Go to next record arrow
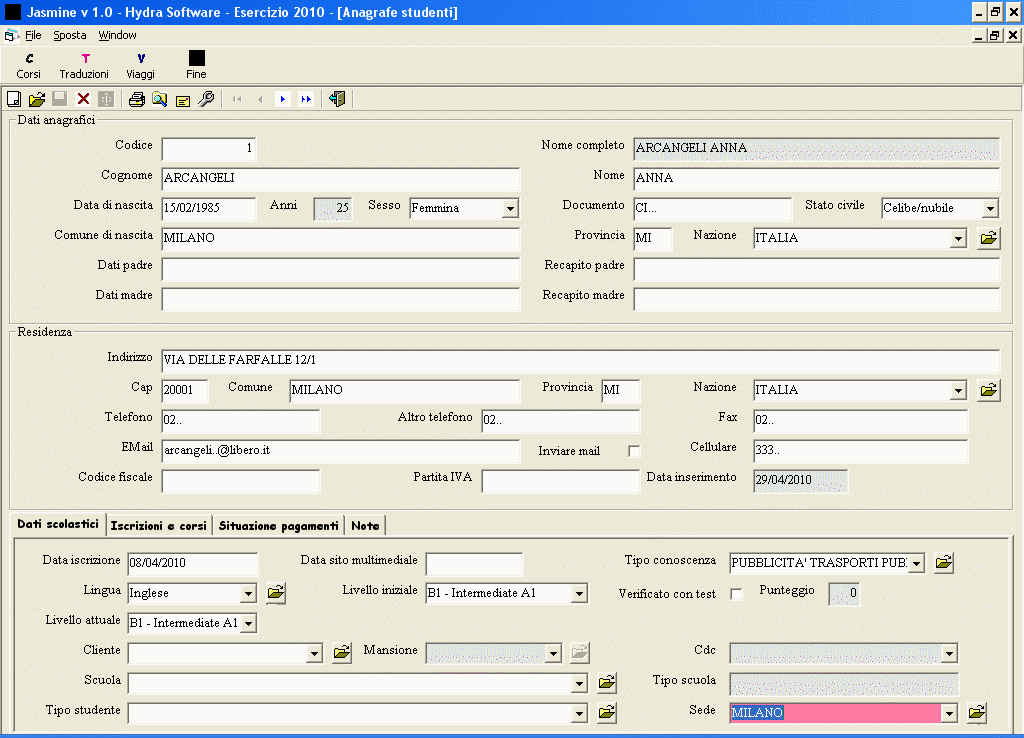 283,99
